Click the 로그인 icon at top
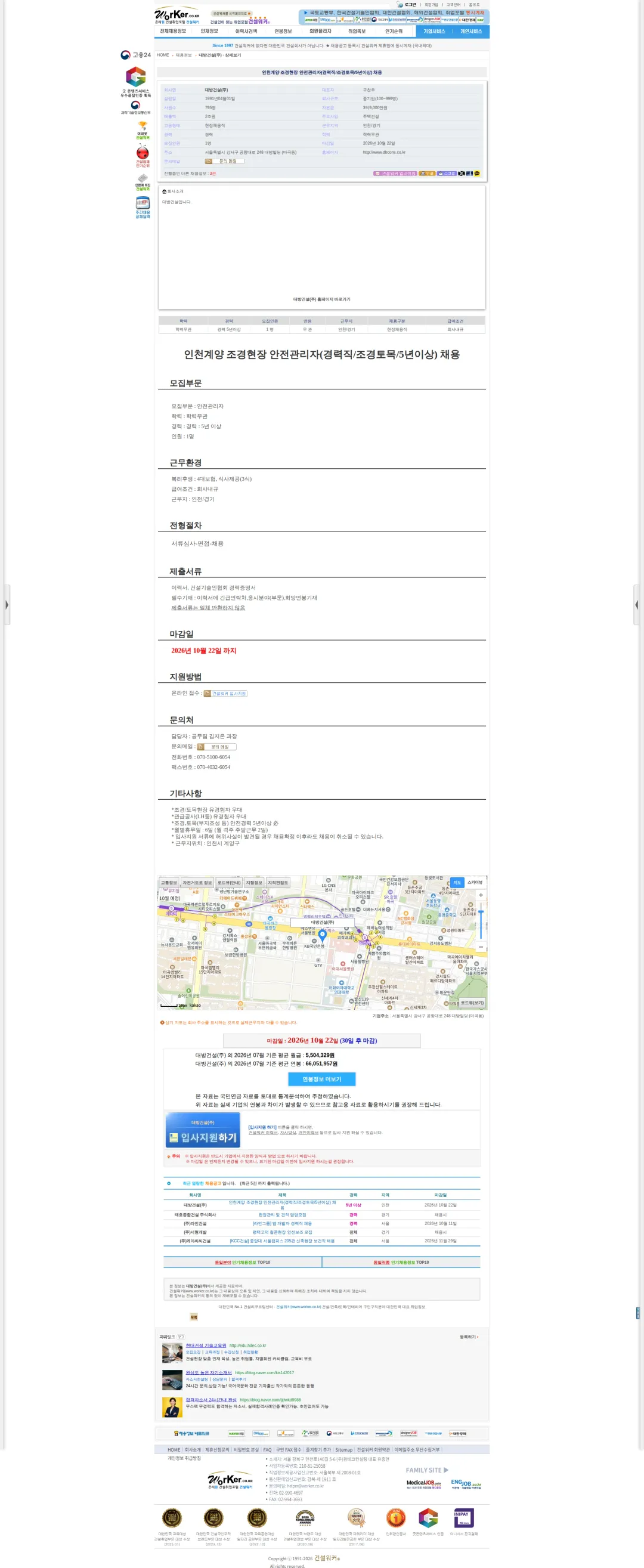Image resolution: width=644 pixels, height=1568 pixels. [x=407, y=4]
